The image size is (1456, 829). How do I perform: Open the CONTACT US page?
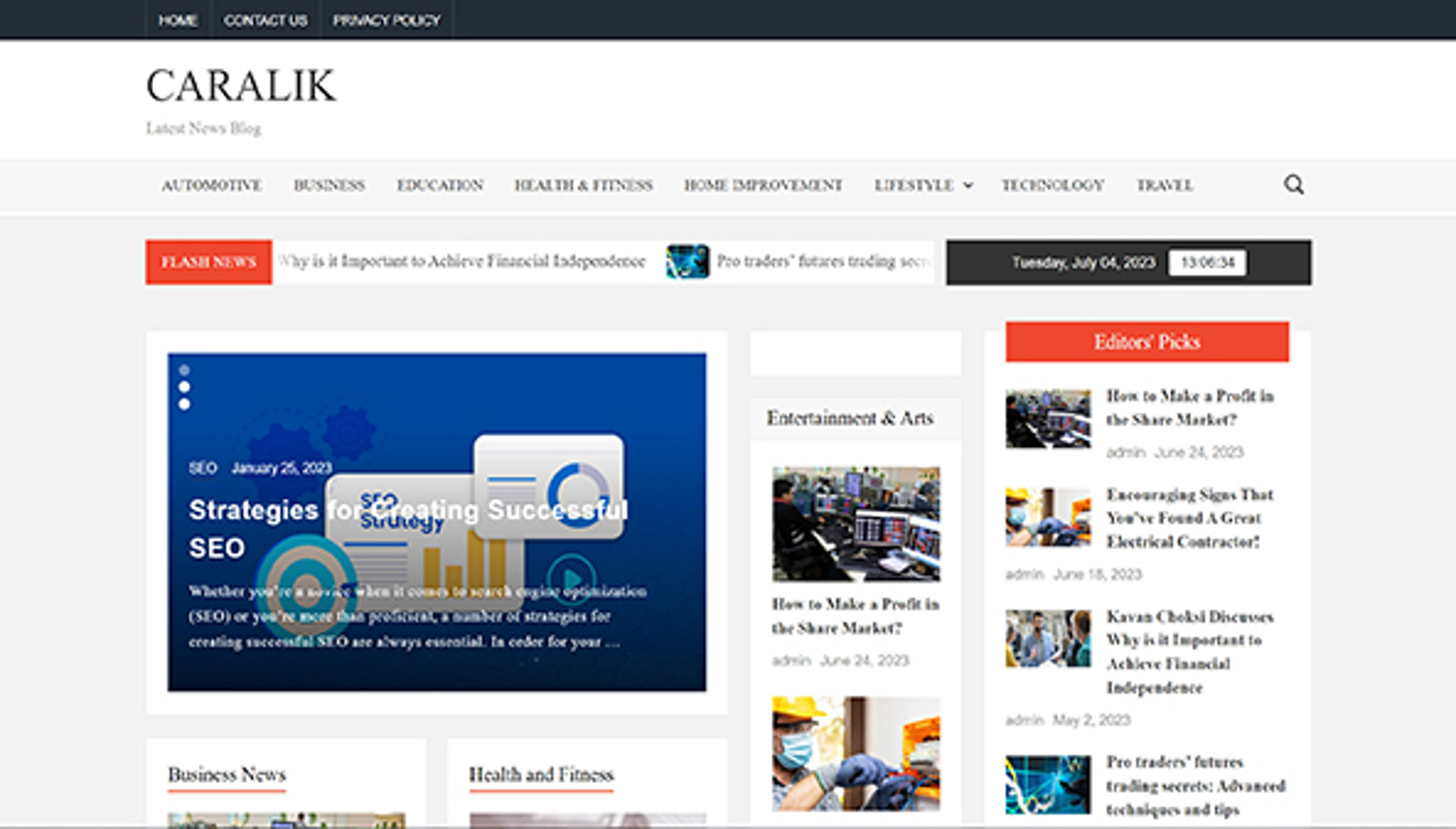tap(266, 20)
